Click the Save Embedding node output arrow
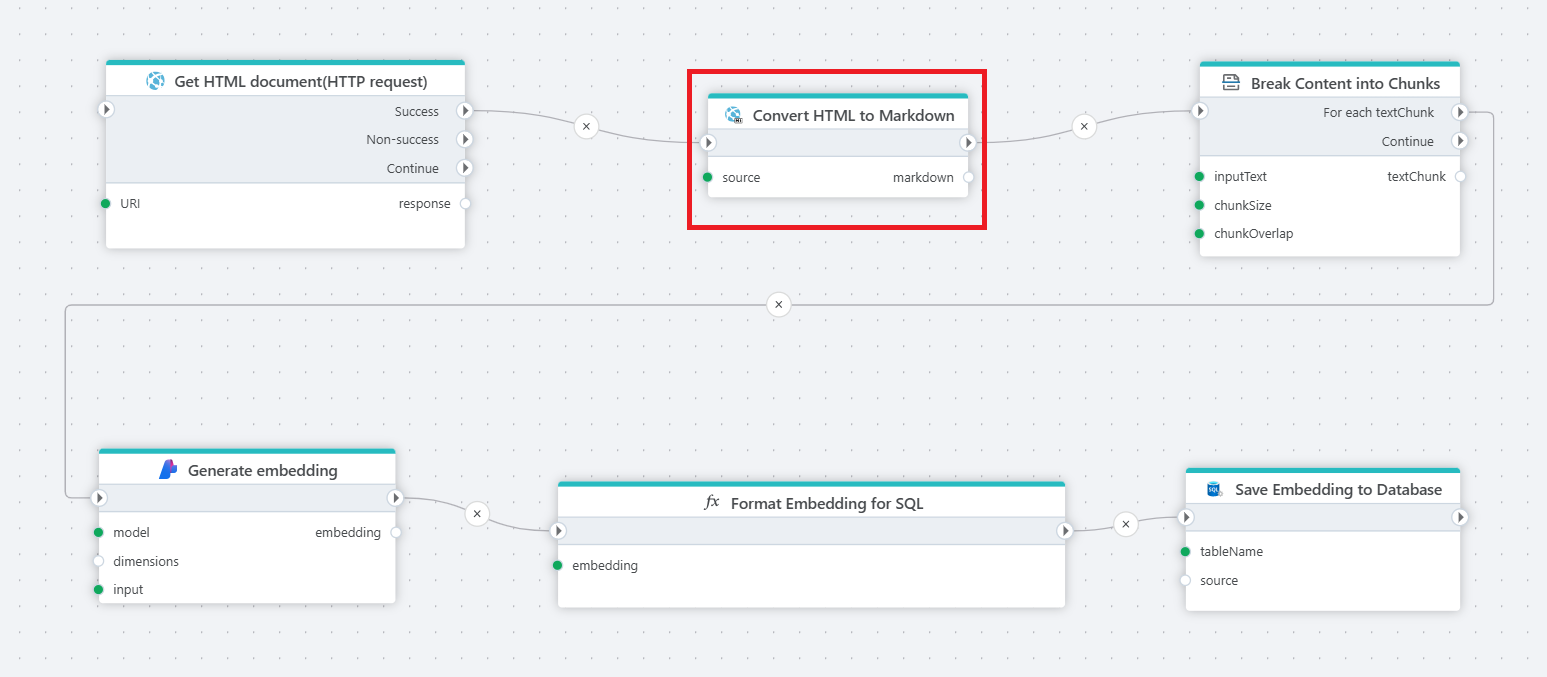The height and width of the screenshot is (677, 1547). pyautogui.click(x=1460, y=518)
